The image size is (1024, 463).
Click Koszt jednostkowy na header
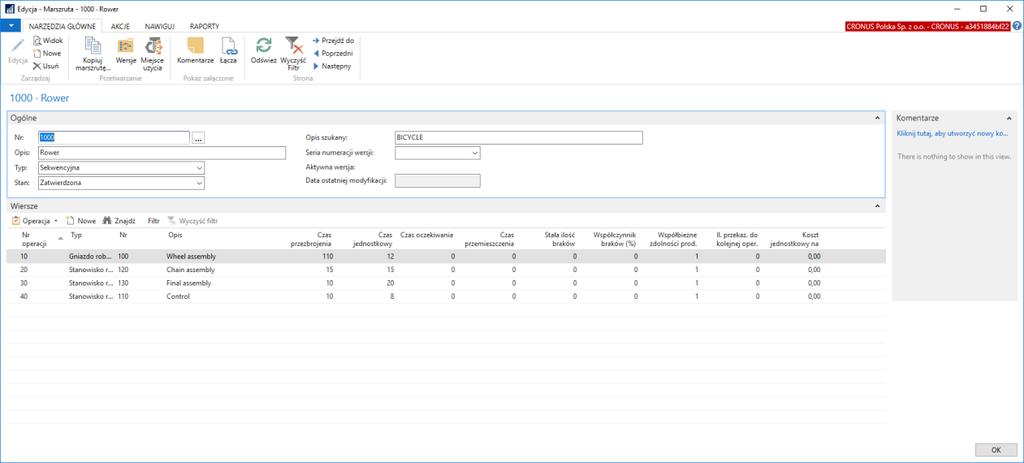point(795,238)
